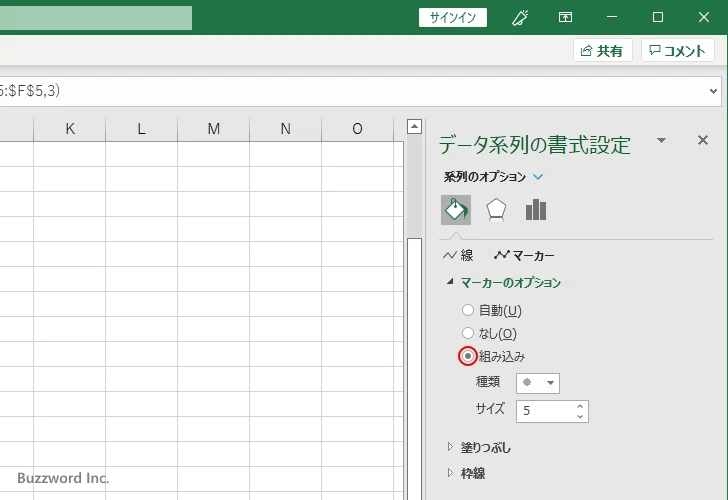728x500 pixels.
Task: Collapse the マーカーのオプション section
Action: pos(449,282)
